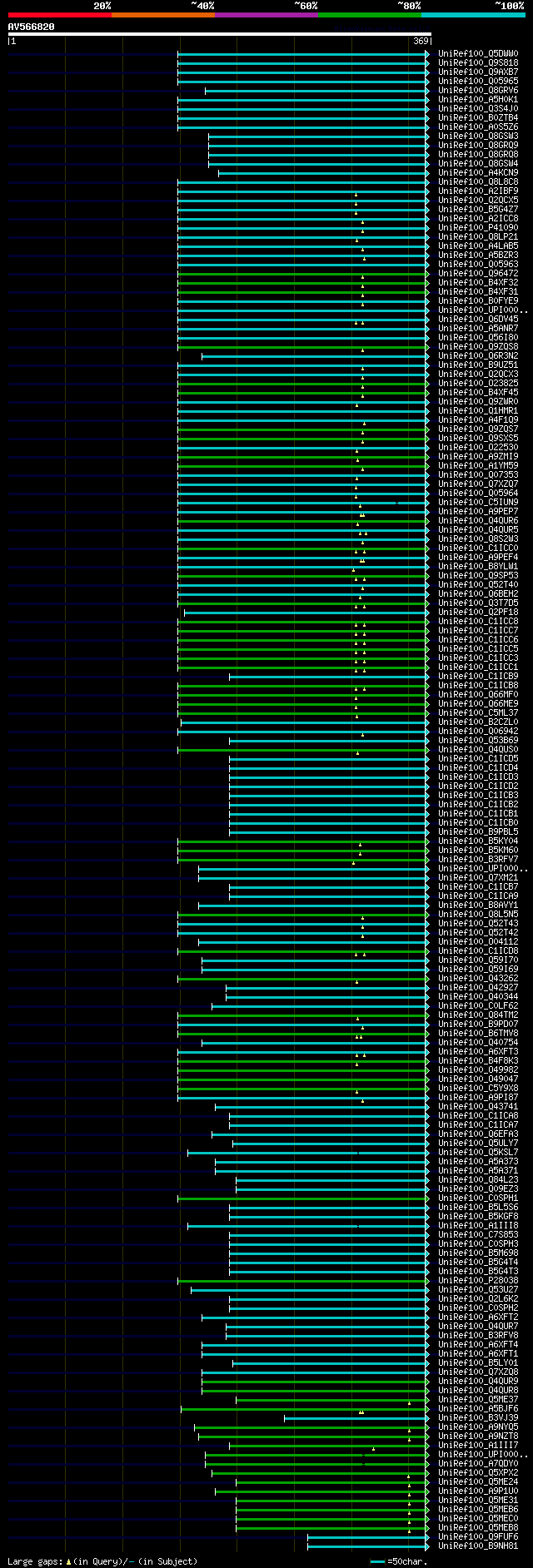Viewport: 533px width, 1568px height.
Task: Select hit label UniRef100_A4LAB5
Action: (x=478, y=246)
